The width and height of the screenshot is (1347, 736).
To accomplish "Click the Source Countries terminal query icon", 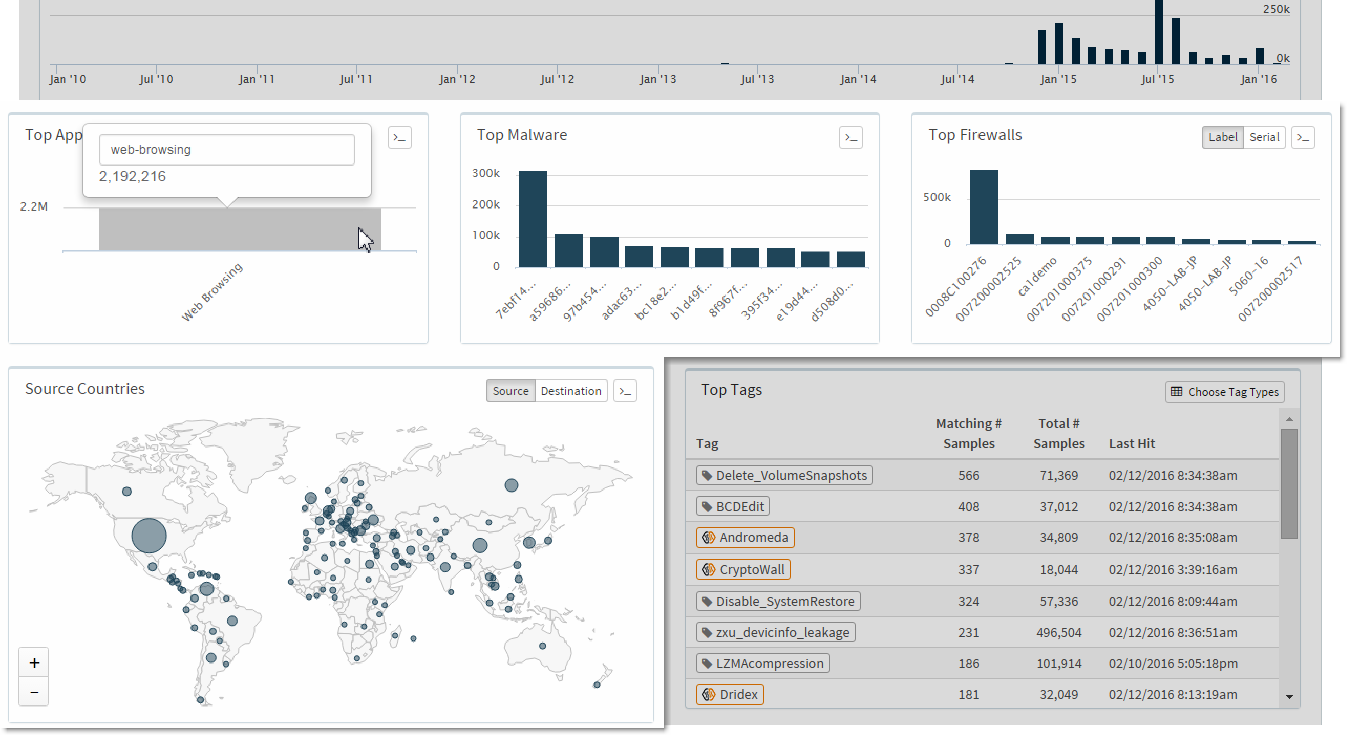I will (625, 391).
